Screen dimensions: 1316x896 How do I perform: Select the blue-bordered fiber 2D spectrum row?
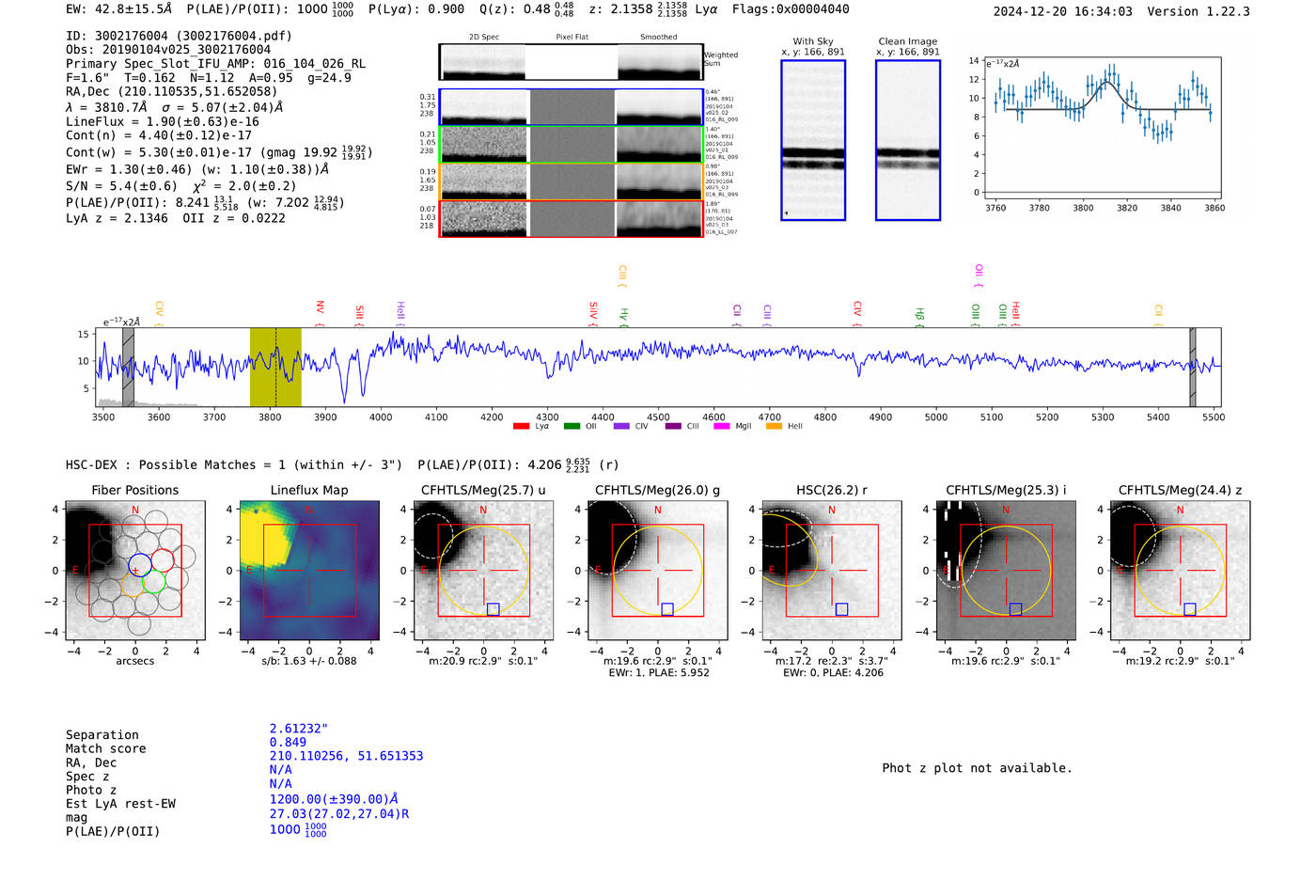[571, 107]
